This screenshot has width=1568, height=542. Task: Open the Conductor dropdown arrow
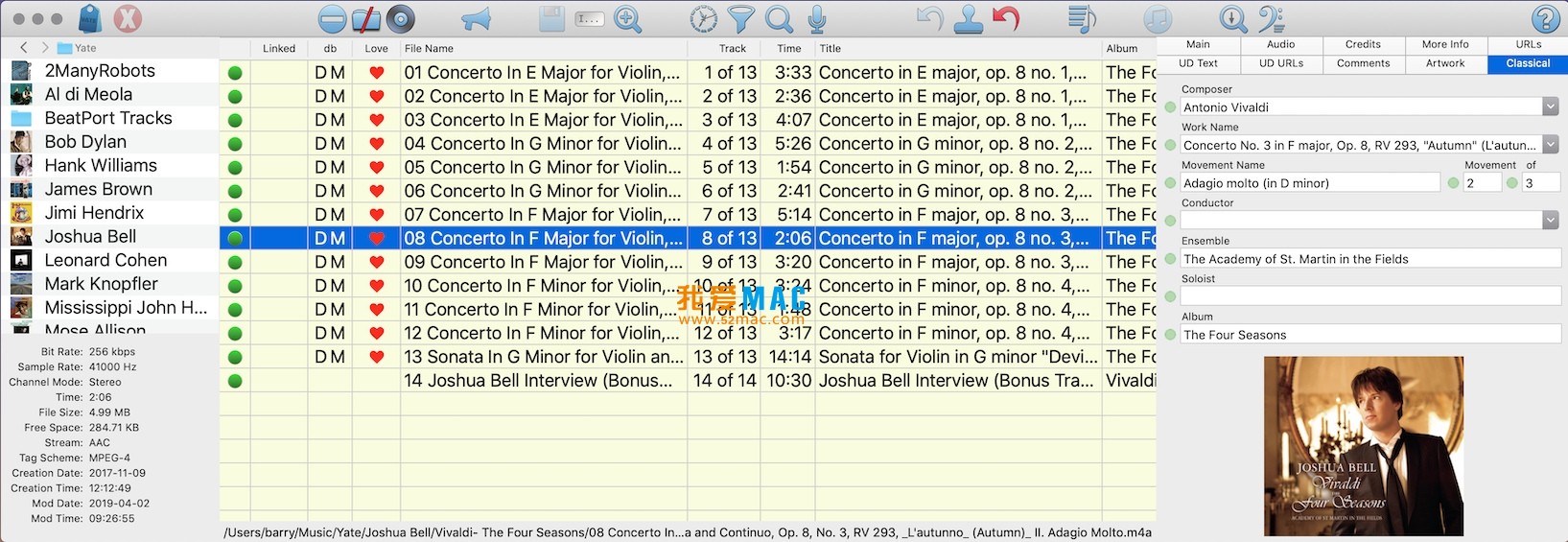[1550, 221]
